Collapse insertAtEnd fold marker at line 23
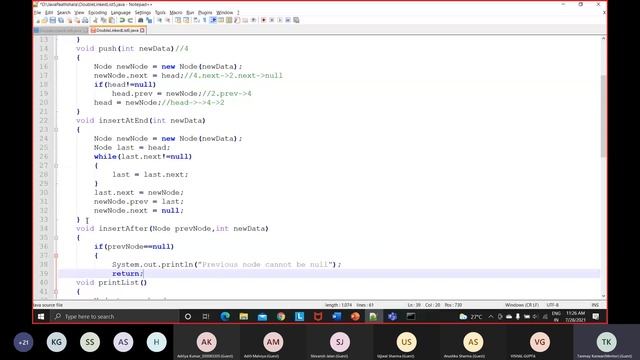Viewport: 640px width, 360px height. pyautogui.click(x=56, y=129)
